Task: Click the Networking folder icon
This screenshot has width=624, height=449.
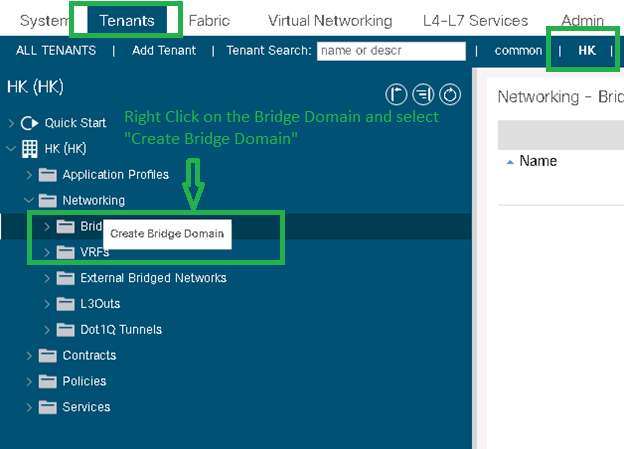Action: coord(47,200)
